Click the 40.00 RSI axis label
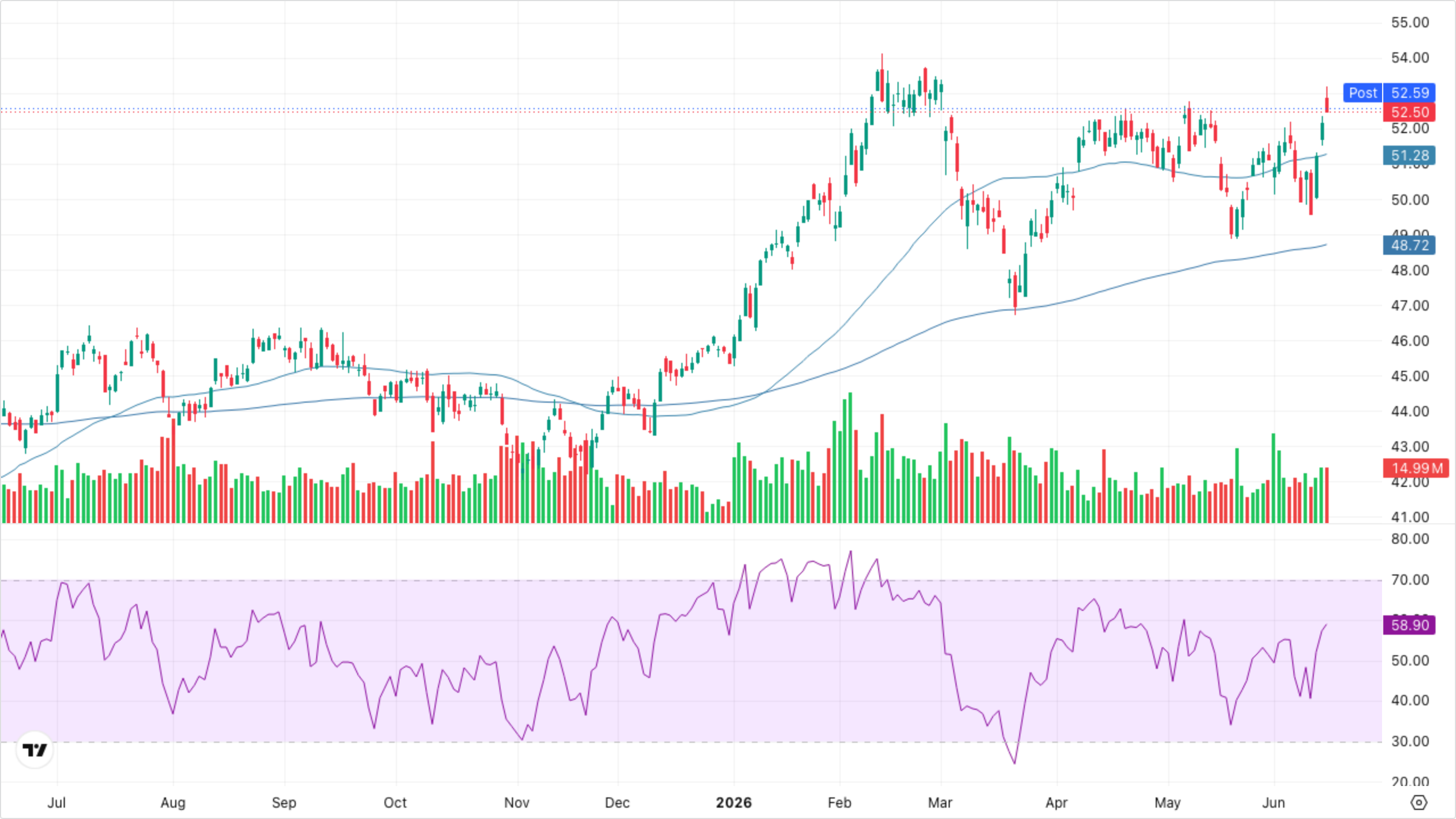Screen dimensions: 1456x819 click(x=1410, y=700)
